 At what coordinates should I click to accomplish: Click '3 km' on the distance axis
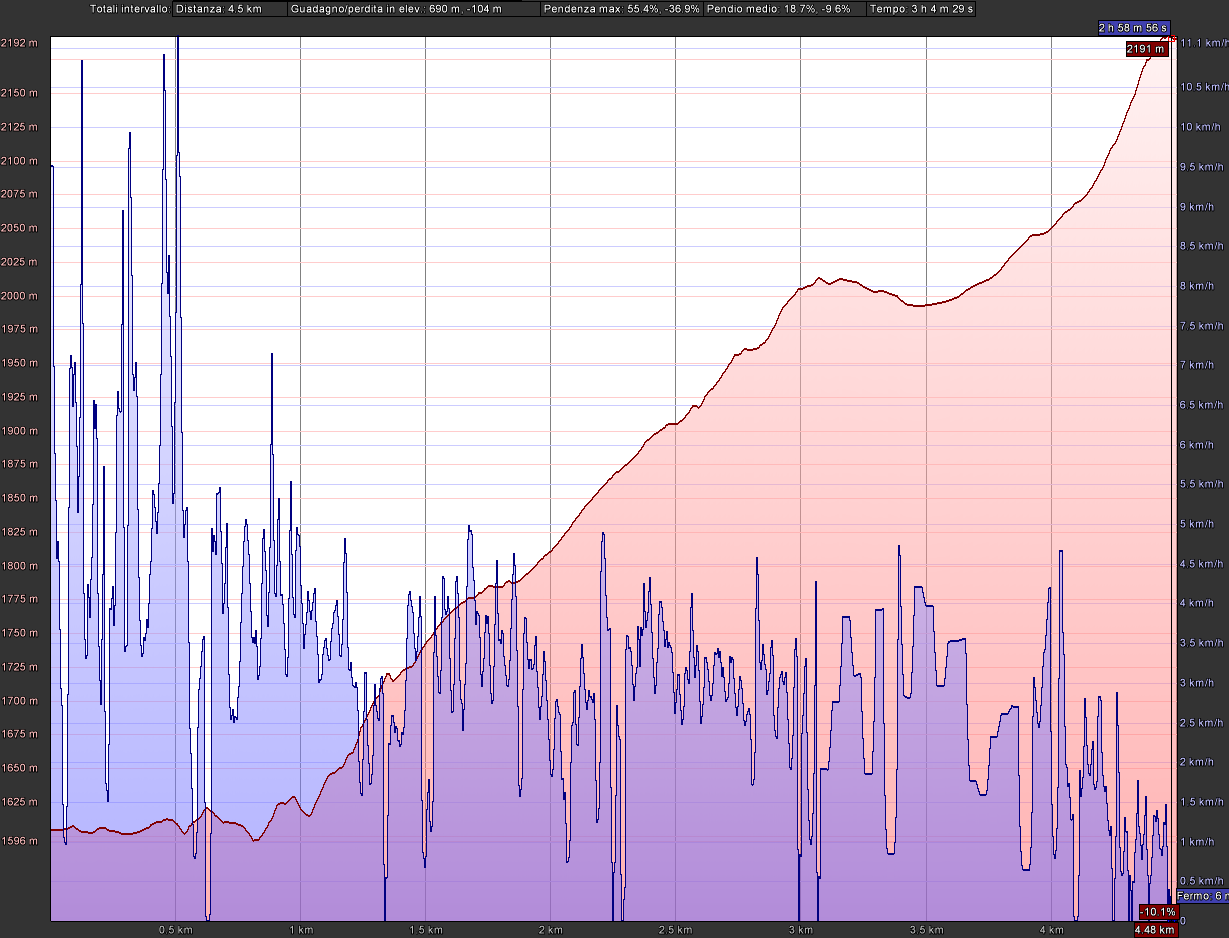point(800,930)
